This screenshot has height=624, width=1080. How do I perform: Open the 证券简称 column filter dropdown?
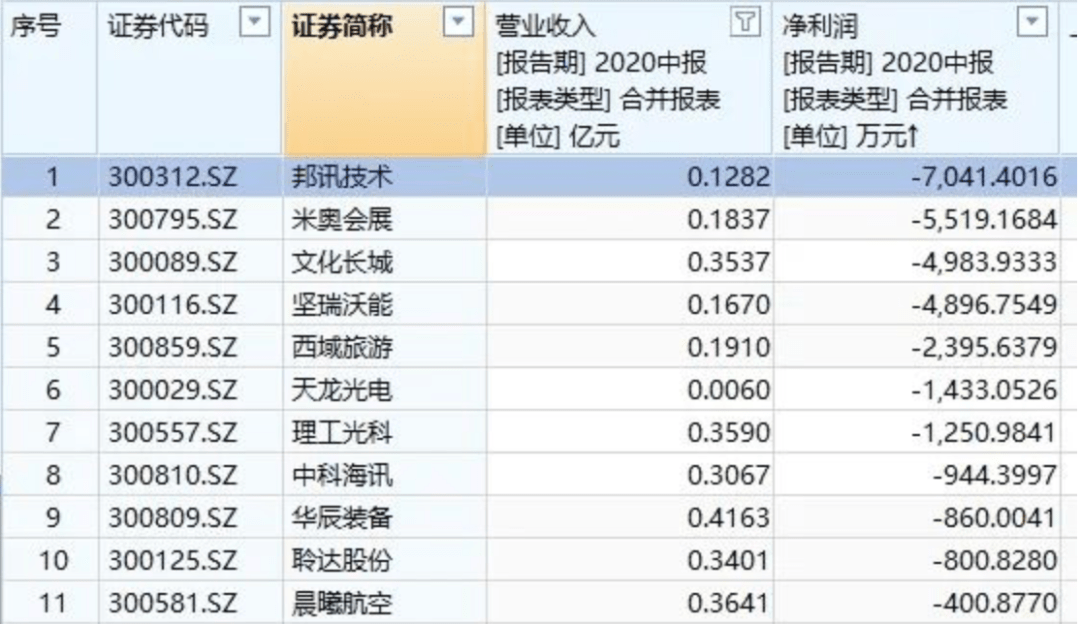pyautogui.click(x=458, y=23)
